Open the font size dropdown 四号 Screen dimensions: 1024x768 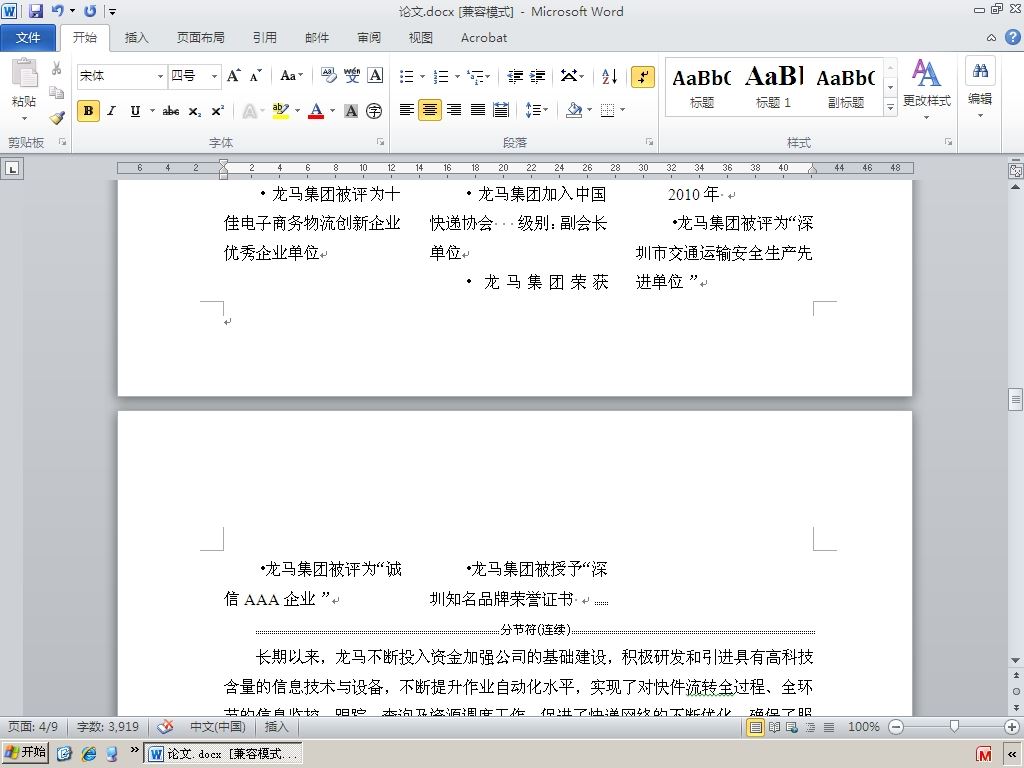click(x=214, y=76)
